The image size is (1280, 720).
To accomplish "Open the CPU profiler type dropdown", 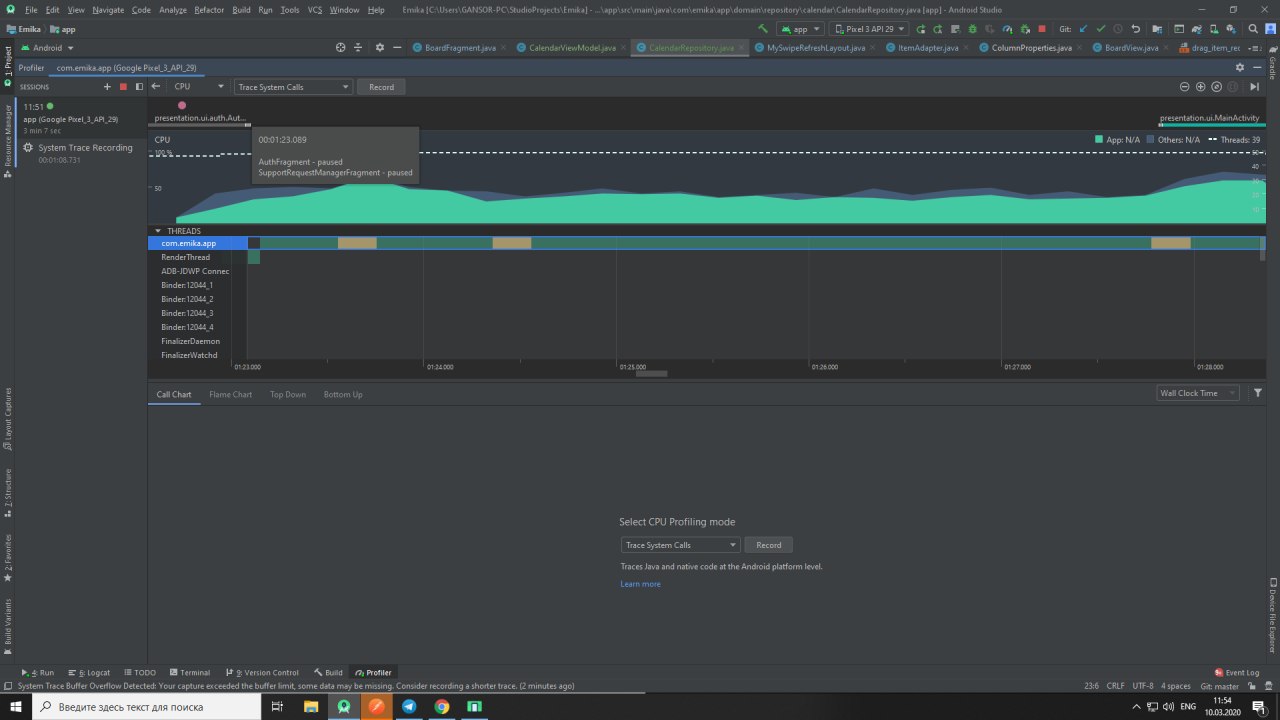I will click(x=199, y=87).
